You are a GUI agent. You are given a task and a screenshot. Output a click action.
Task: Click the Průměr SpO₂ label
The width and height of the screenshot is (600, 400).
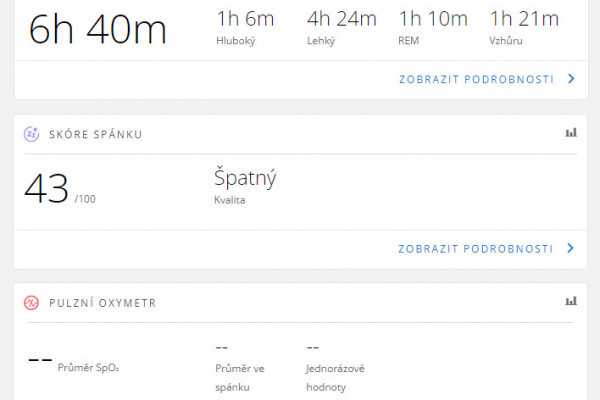coord(88,367)
